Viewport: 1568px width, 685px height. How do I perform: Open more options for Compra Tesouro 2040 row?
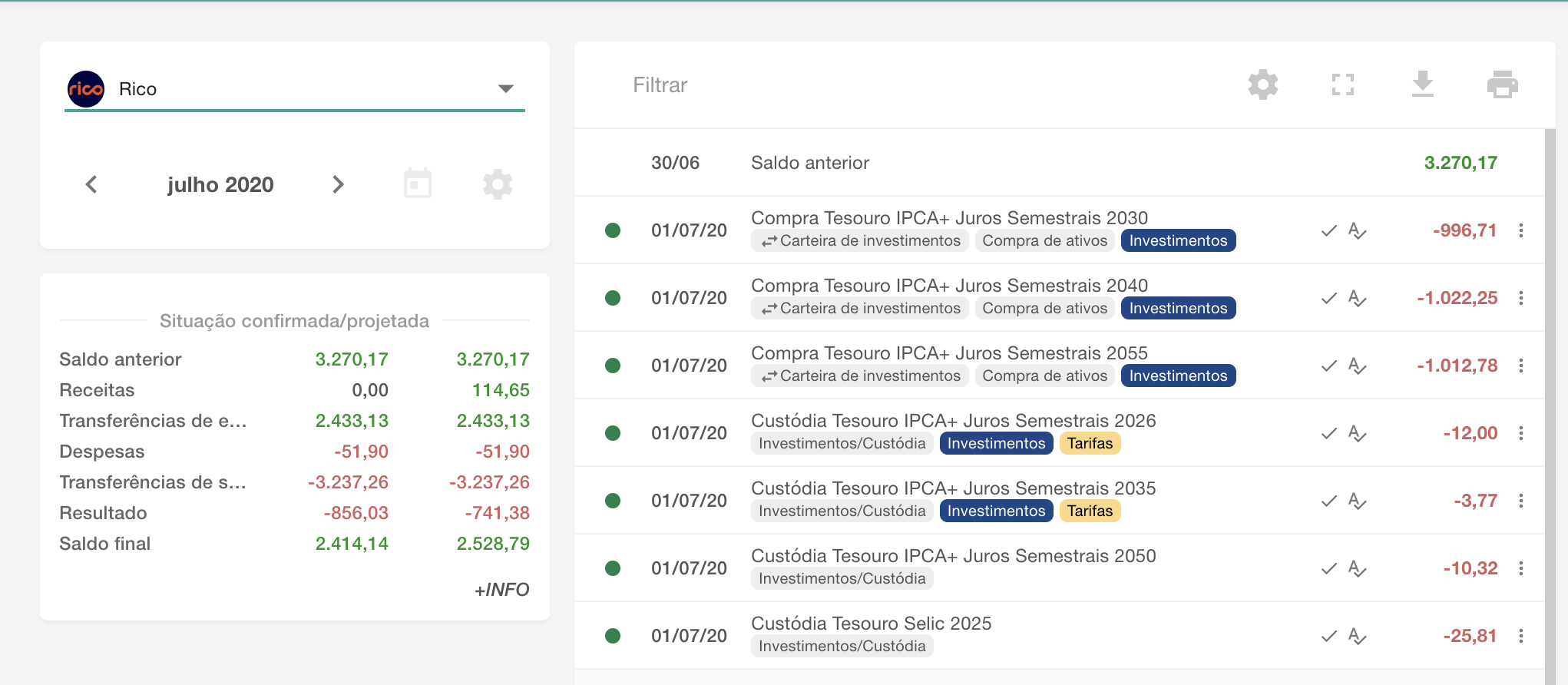click(1520, 298)
